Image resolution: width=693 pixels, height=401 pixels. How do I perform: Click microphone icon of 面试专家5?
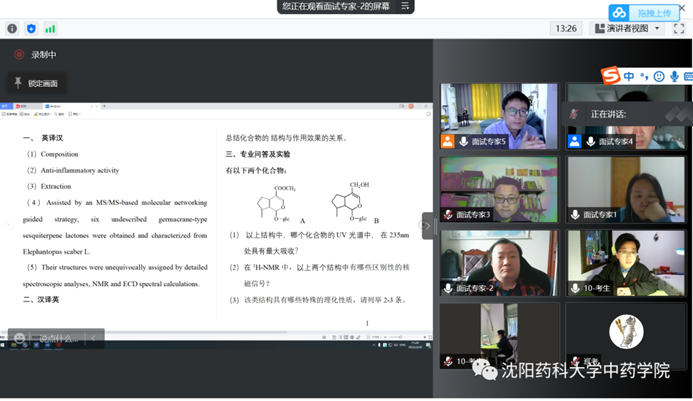click(464, 141)
